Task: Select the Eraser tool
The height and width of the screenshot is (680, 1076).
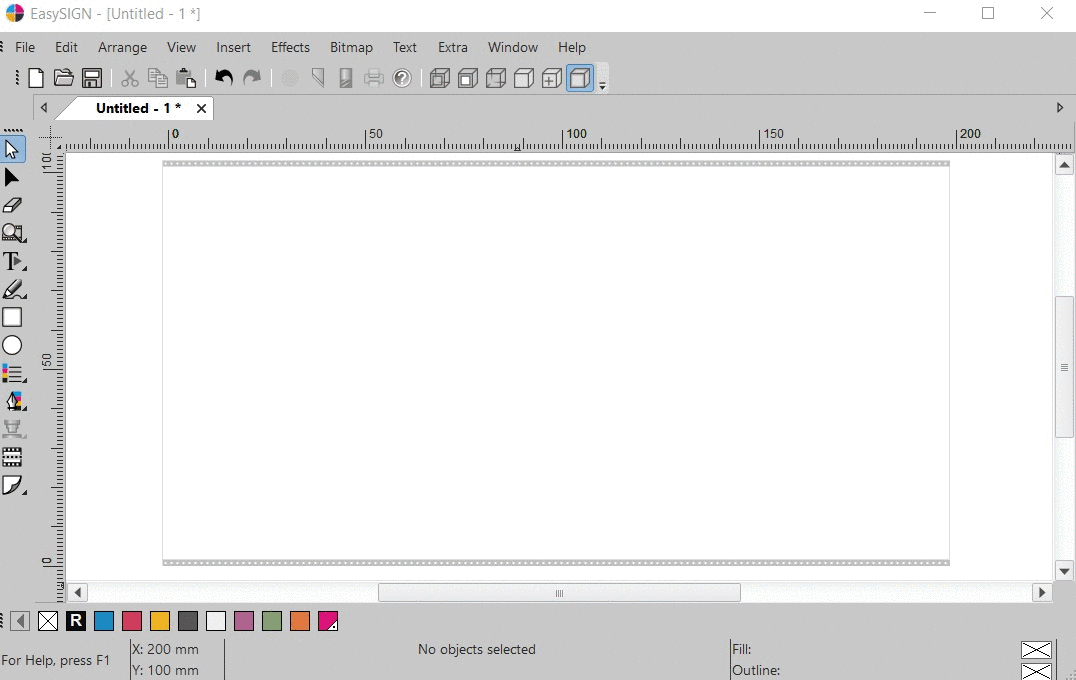Action: [x=12, y=205]
